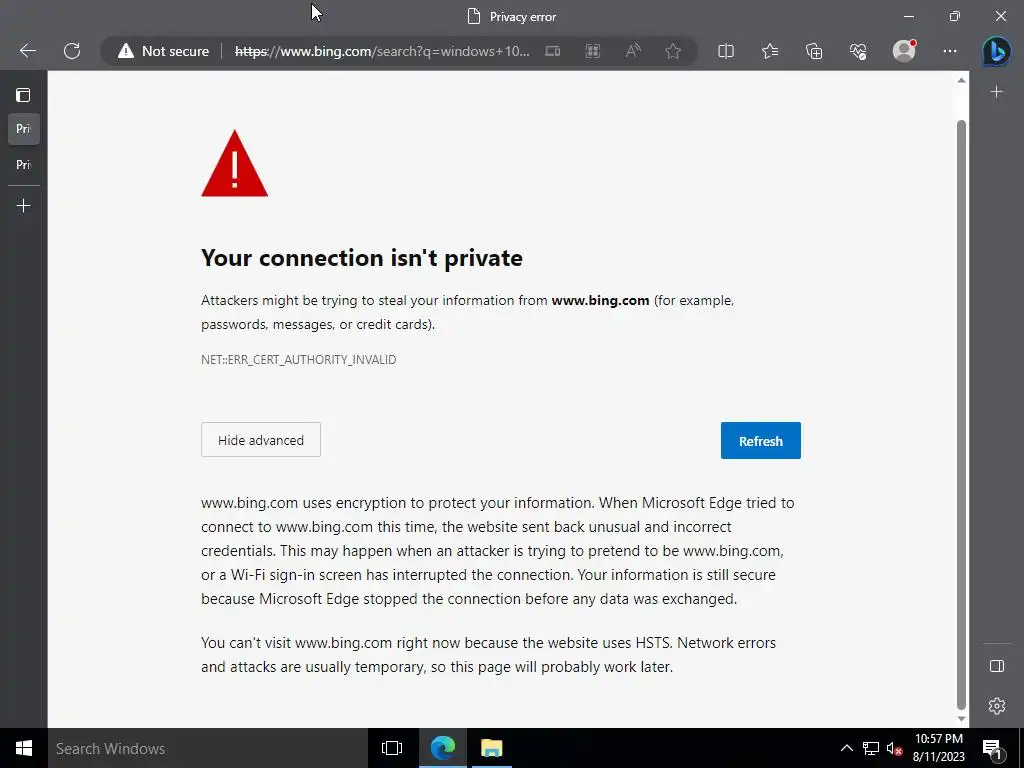Select the first Privacy error vertical tab
Image resolution: width=1024 pixels, height=768 pixels.
[x=24, y=129]
